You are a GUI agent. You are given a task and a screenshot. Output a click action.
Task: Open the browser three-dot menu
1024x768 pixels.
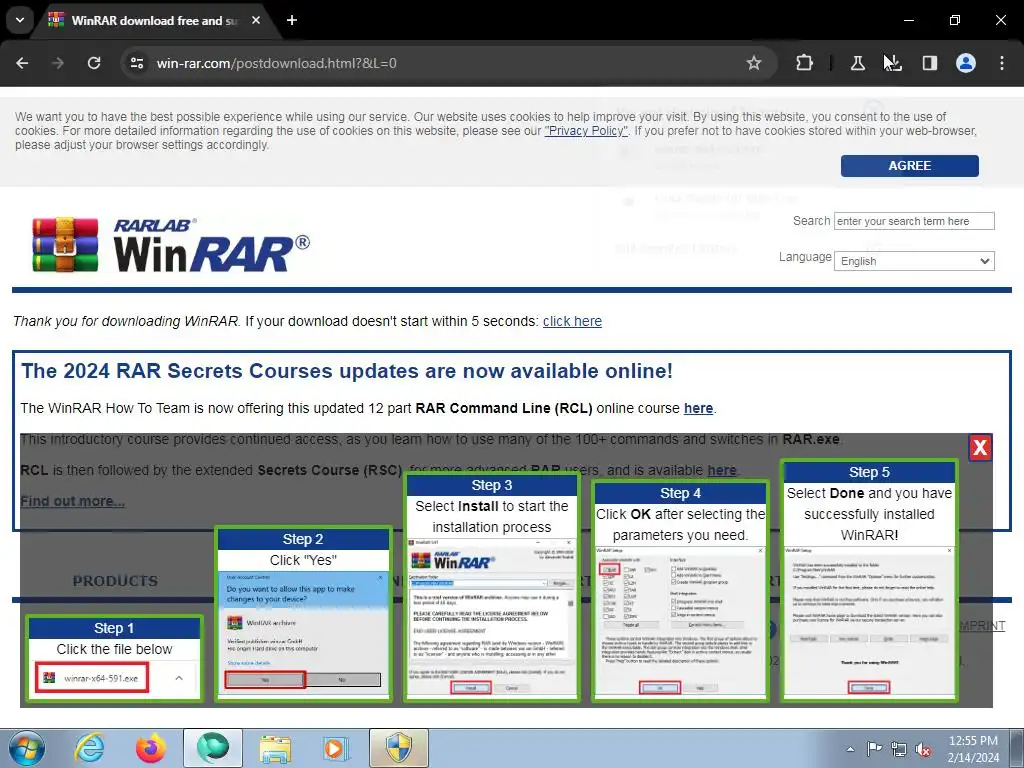coord(1002,63)
